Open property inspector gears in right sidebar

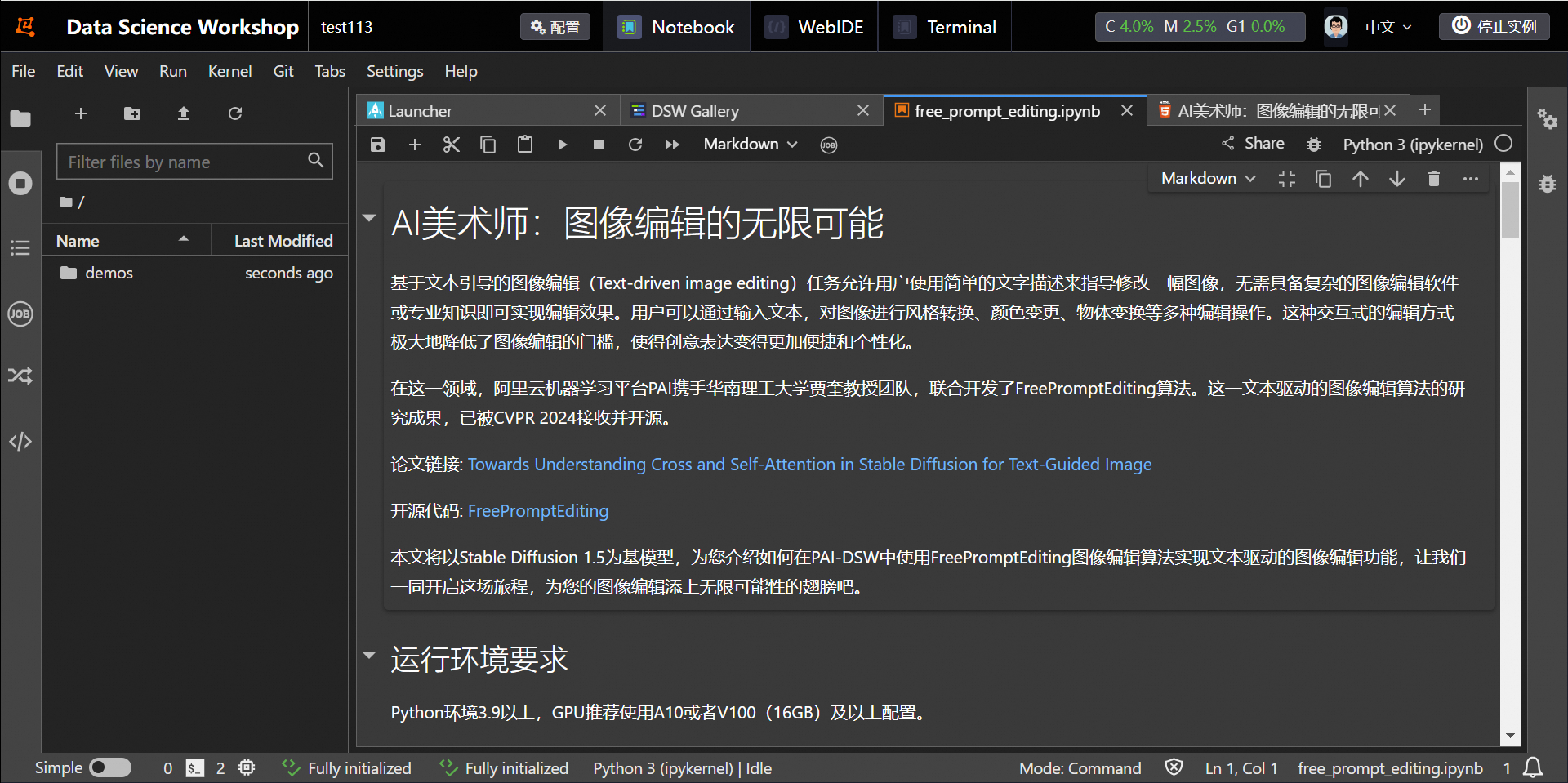point(1548,120)
